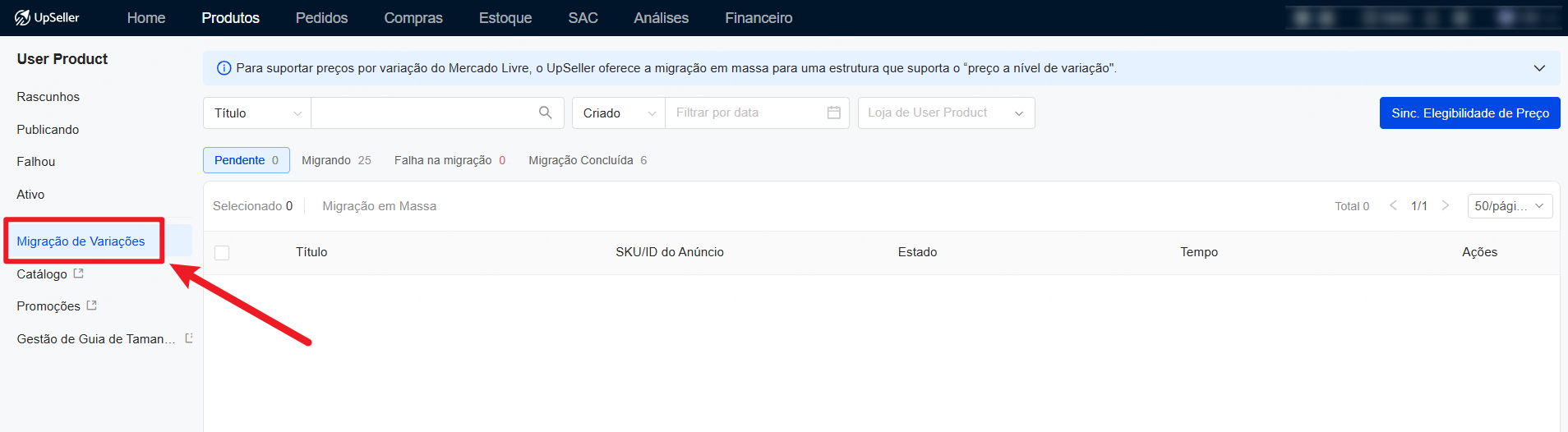Viewport: 1568px width, 432px height.
Task: Click the Migração em Massa button
Action: (380, 206)
